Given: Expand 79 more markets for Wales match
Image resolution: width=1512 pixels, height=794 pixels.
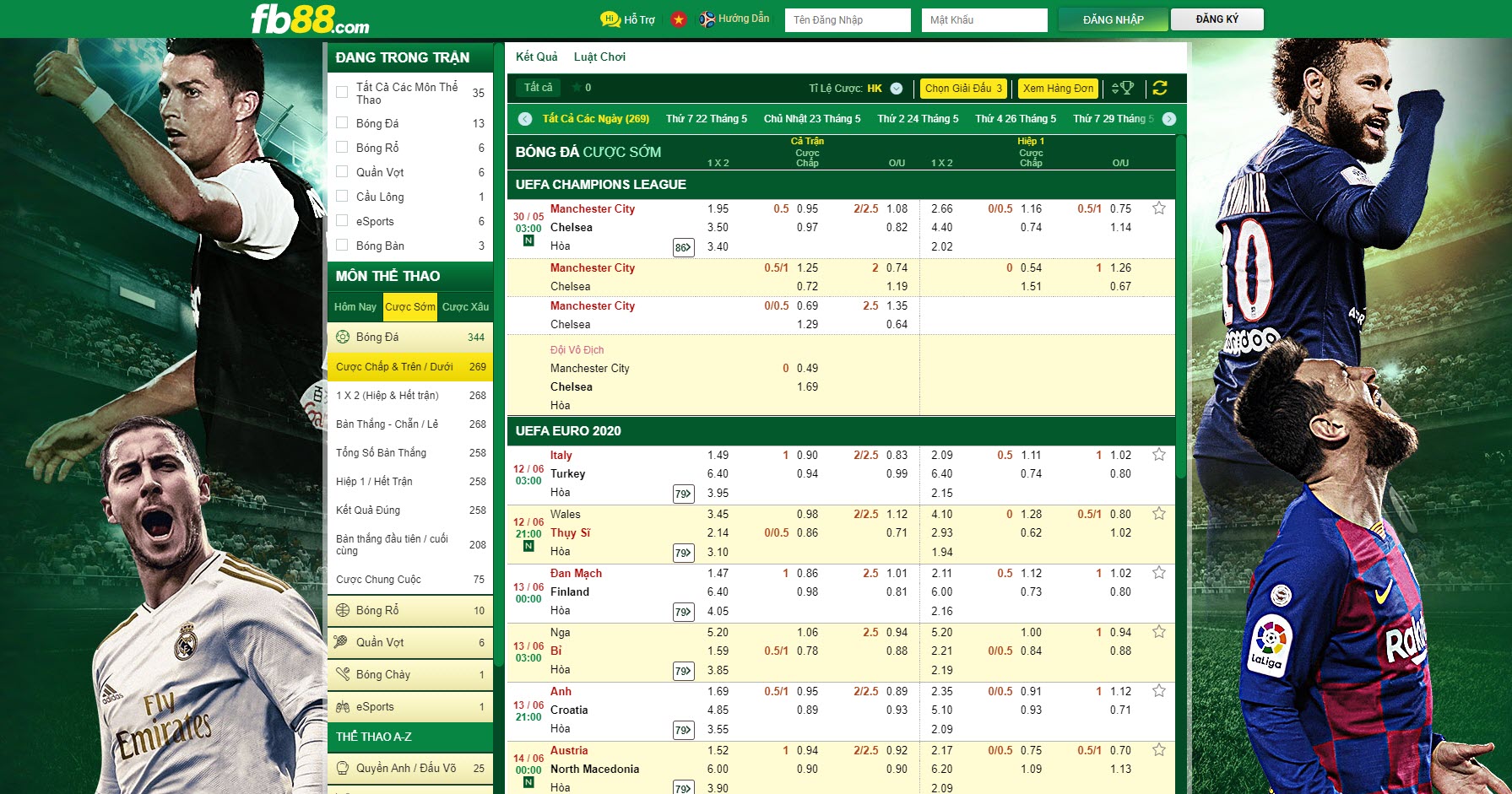Looking at the screenshot, I should (683, 553).
